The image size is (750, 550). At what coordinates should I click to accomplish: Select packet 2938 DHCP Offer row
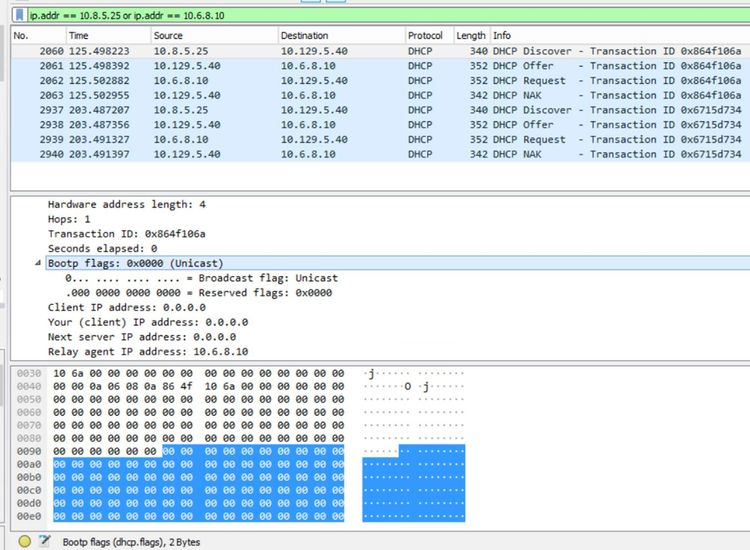tap(380, 125)
